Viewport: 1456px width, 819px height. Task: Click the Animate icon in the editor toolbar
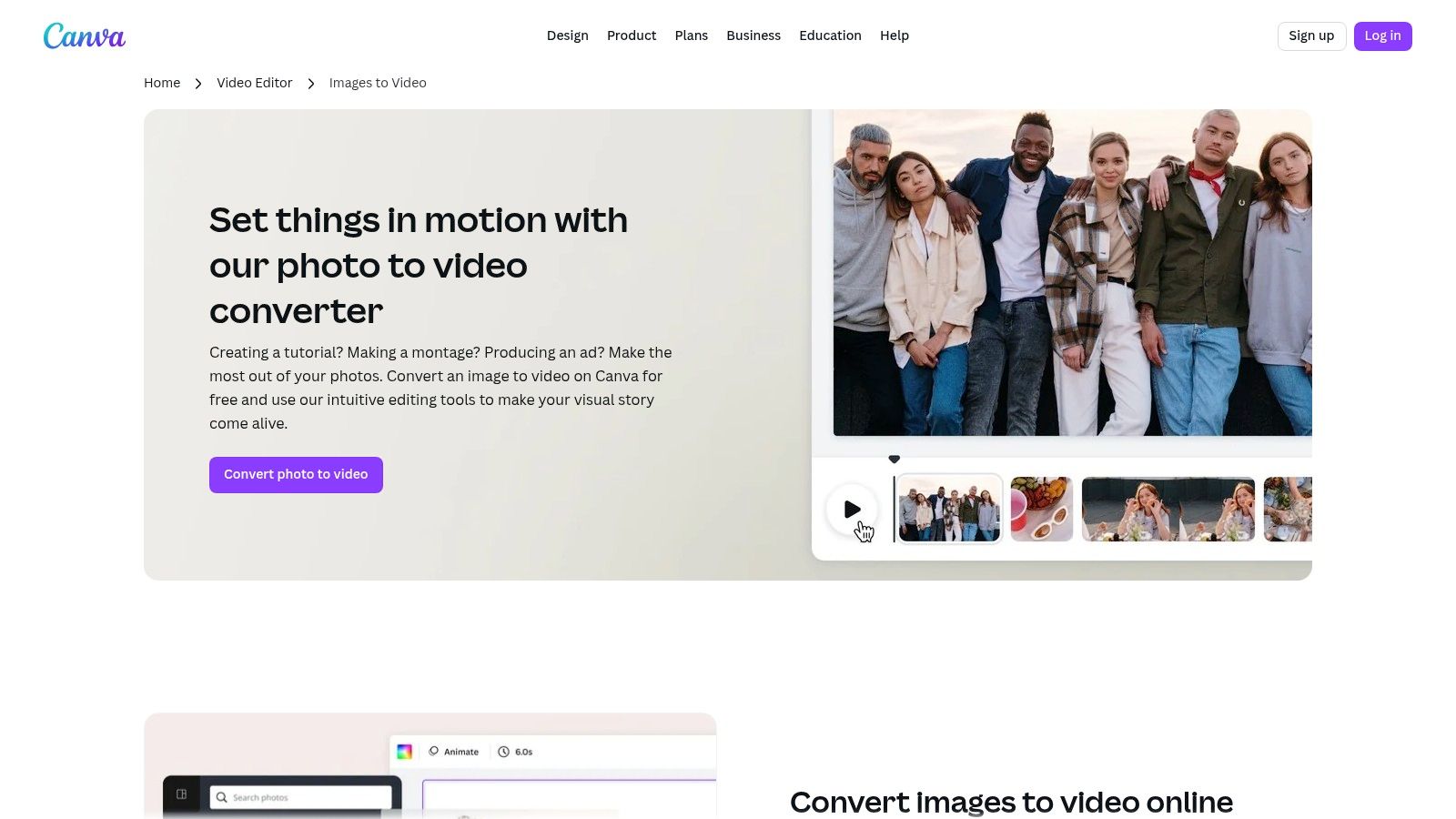433,752
